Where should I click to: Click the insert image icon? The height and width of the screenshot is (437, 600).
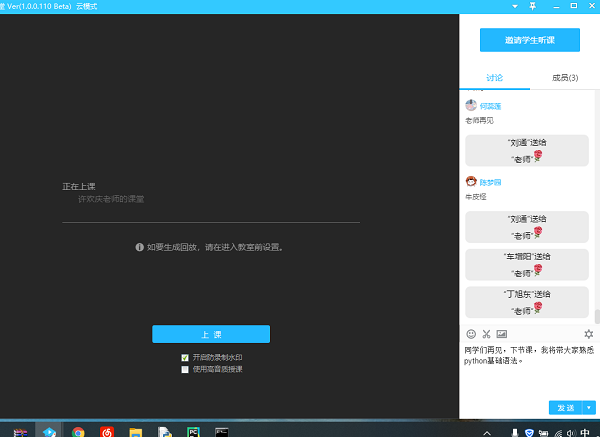coord(501,333)
